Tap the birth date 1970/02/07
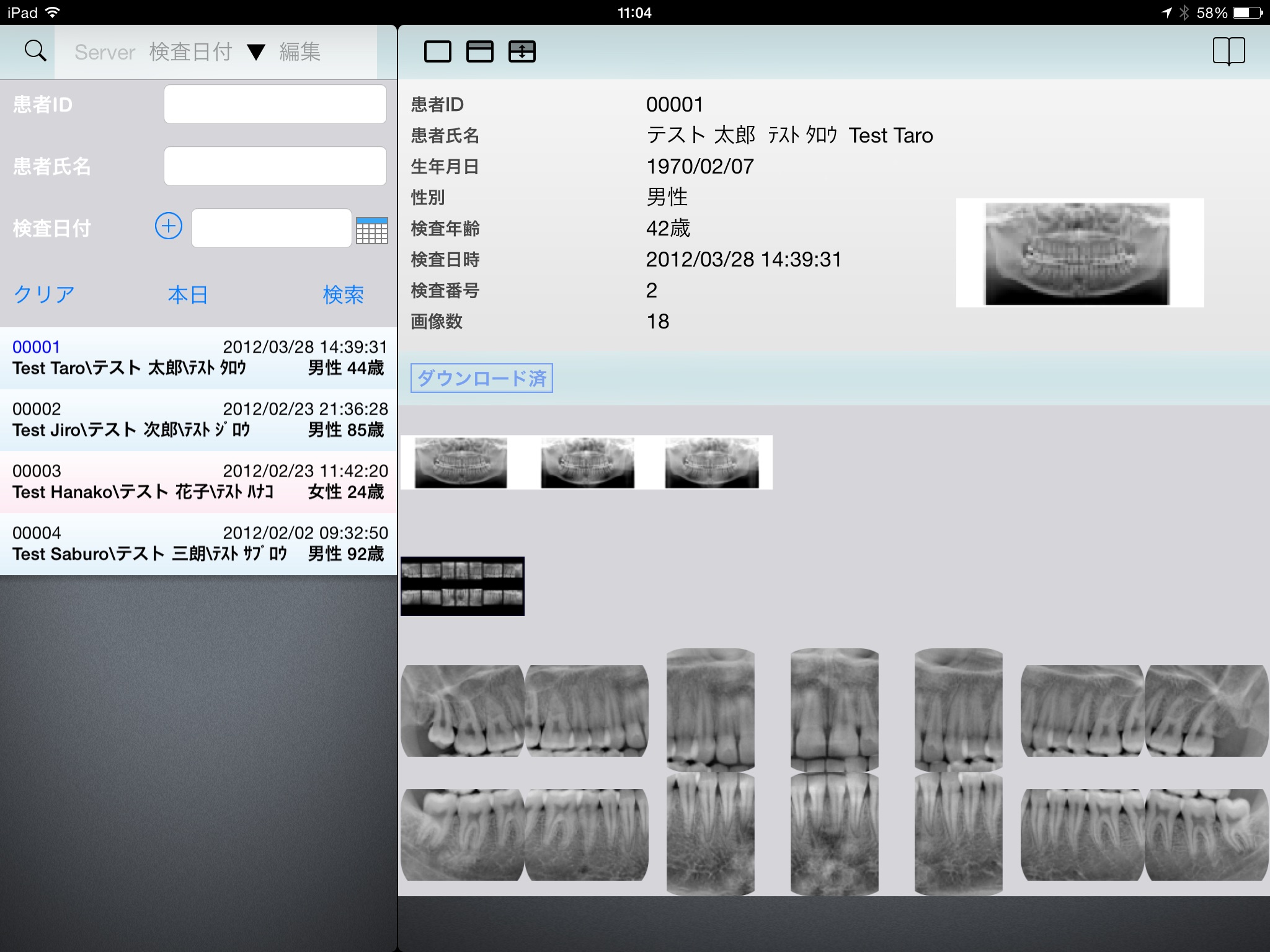 (700, 166)
